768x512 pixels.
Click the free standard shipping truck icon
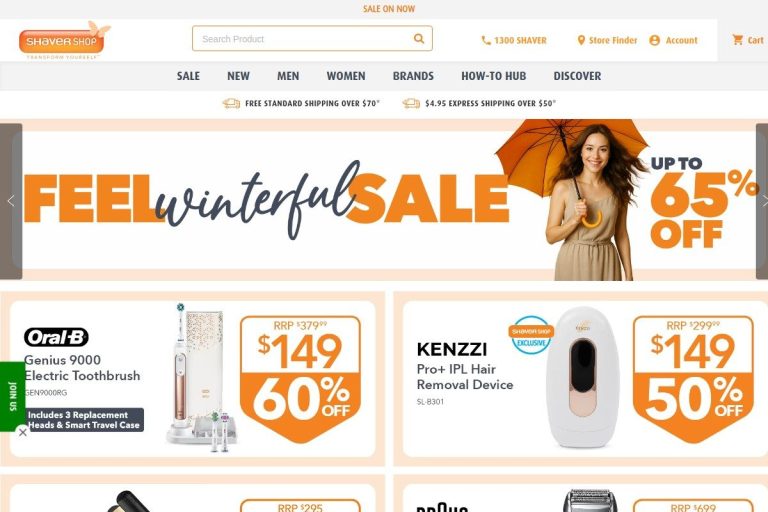click(x=231, y=103)
